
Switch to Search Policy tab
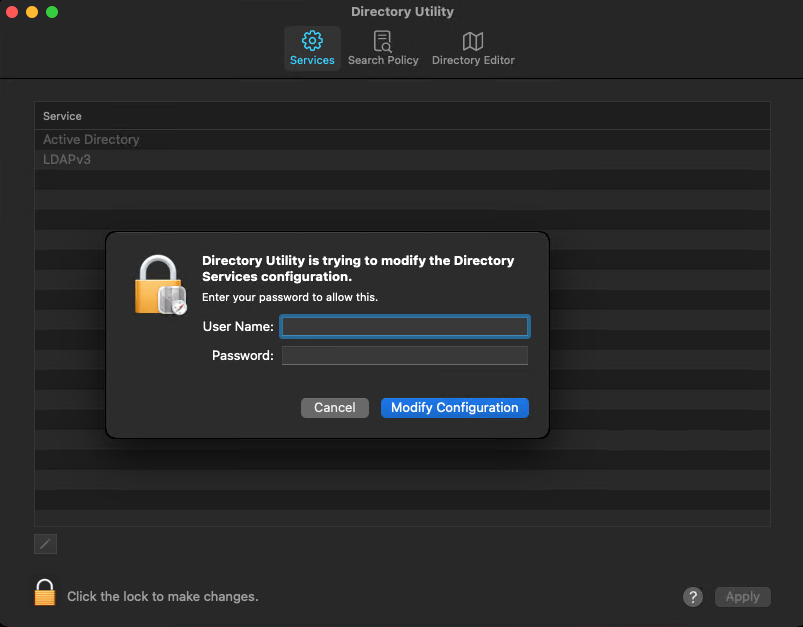point(383,48)
